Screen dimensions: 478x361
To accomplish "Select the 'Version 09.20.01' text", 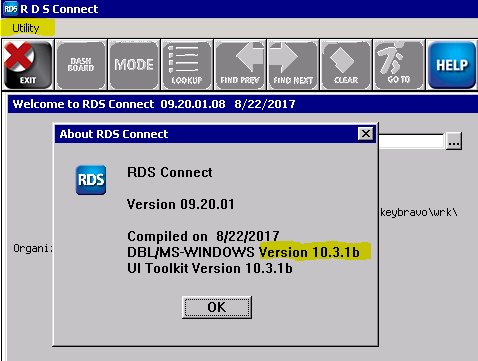I will [x=180, y=204].
